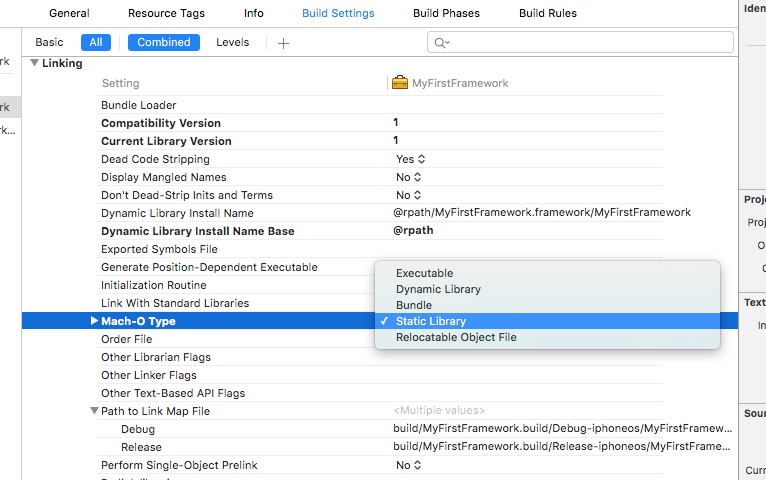This screenshot has width=766, height=480.
Task: Choose Bundle from Mach-O menu
Action: (547, 305)
